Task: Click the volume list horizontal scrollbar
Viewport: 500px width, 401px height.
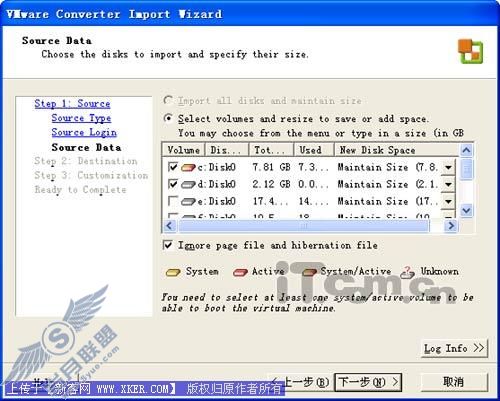Action: coord(310,226)
